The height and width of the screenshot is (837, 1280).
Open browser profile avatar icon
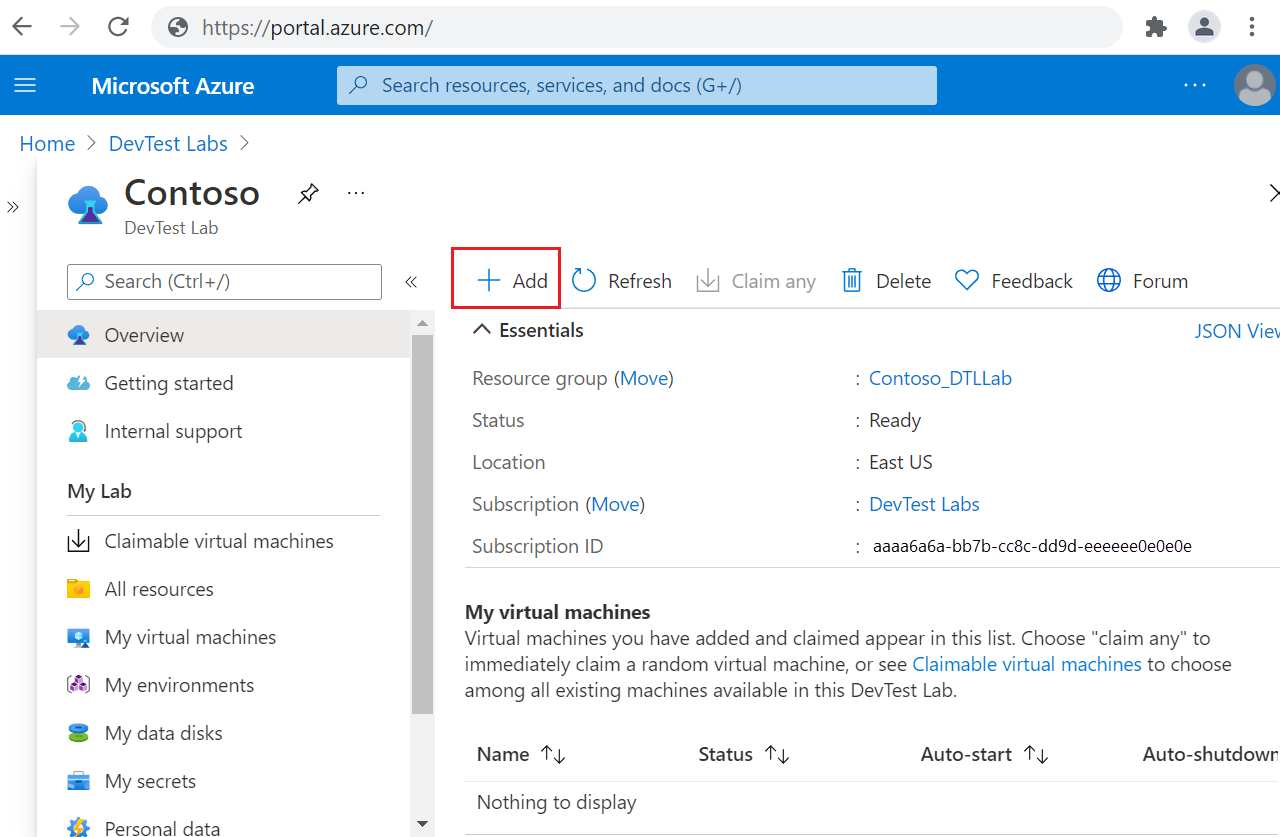pyautogui.click(x=1204, y=27)
